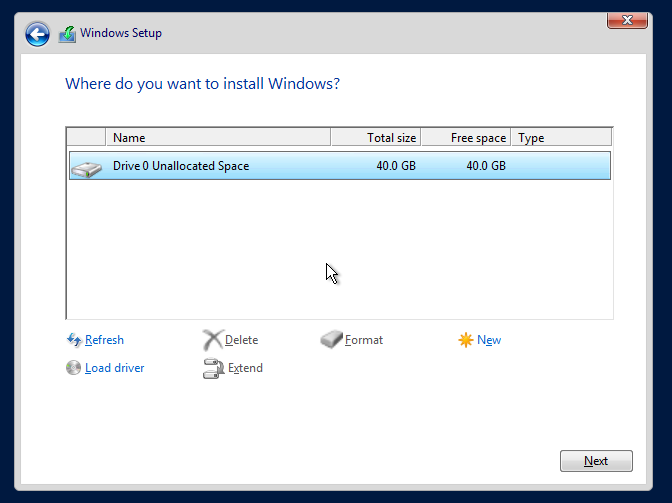
Task: Click the Load driver disc icon
Action: coord(73,368)
